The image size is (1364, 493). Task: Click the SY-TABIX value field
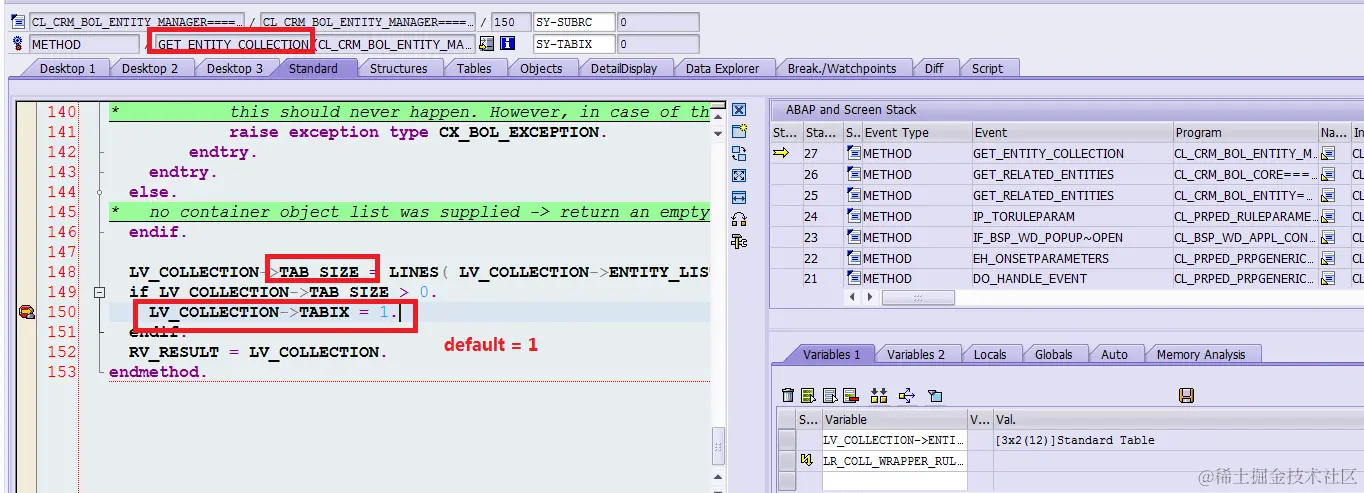[x=657, y=44]
